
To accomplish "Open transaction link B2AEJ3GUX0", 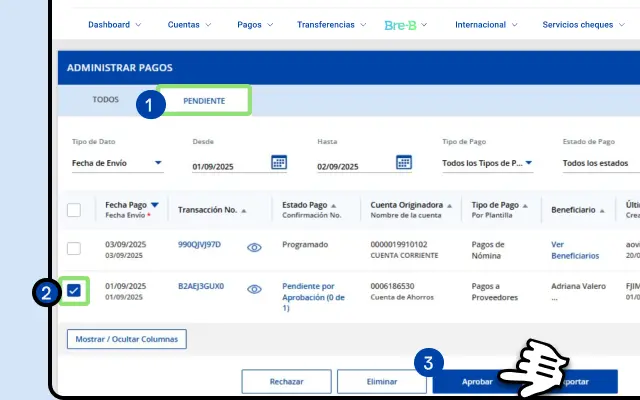I will click(201, 286).
